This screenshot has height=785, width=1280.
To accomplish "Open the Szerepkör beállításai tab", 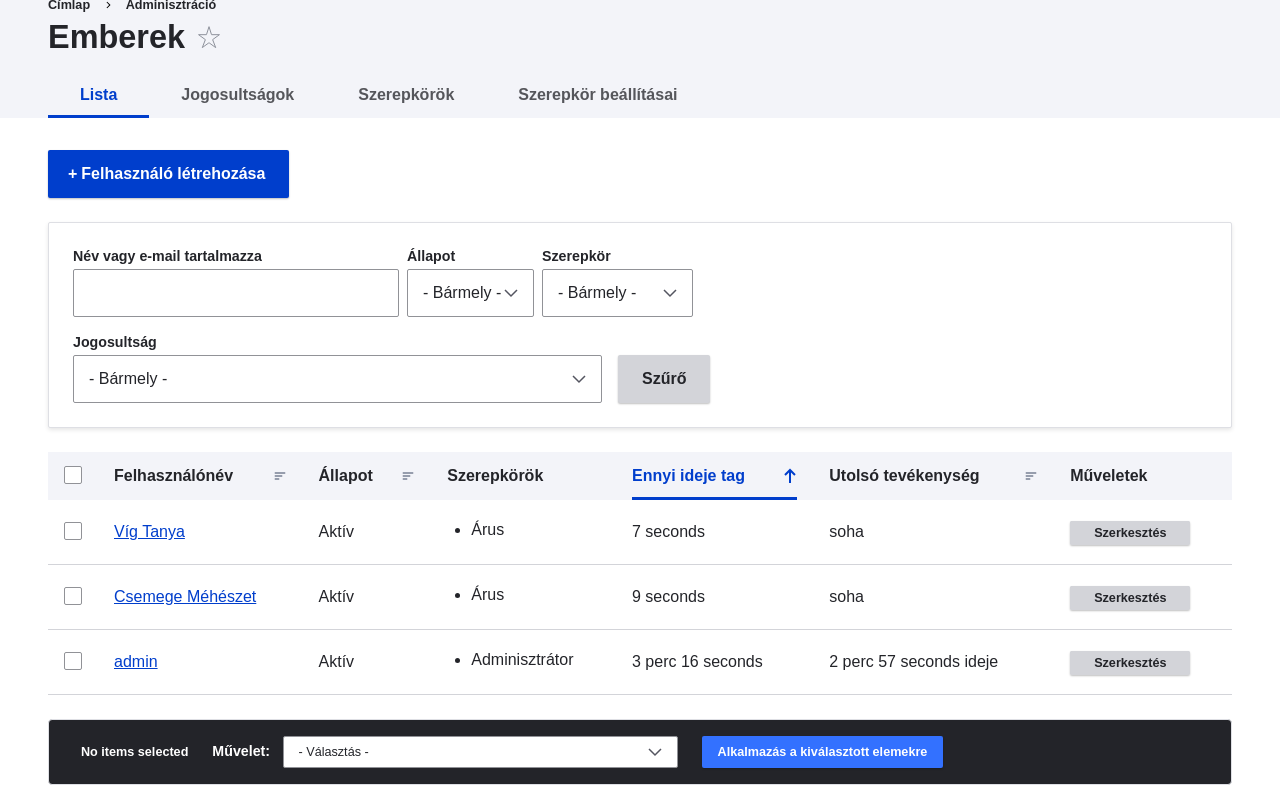I will coord(597,95).
